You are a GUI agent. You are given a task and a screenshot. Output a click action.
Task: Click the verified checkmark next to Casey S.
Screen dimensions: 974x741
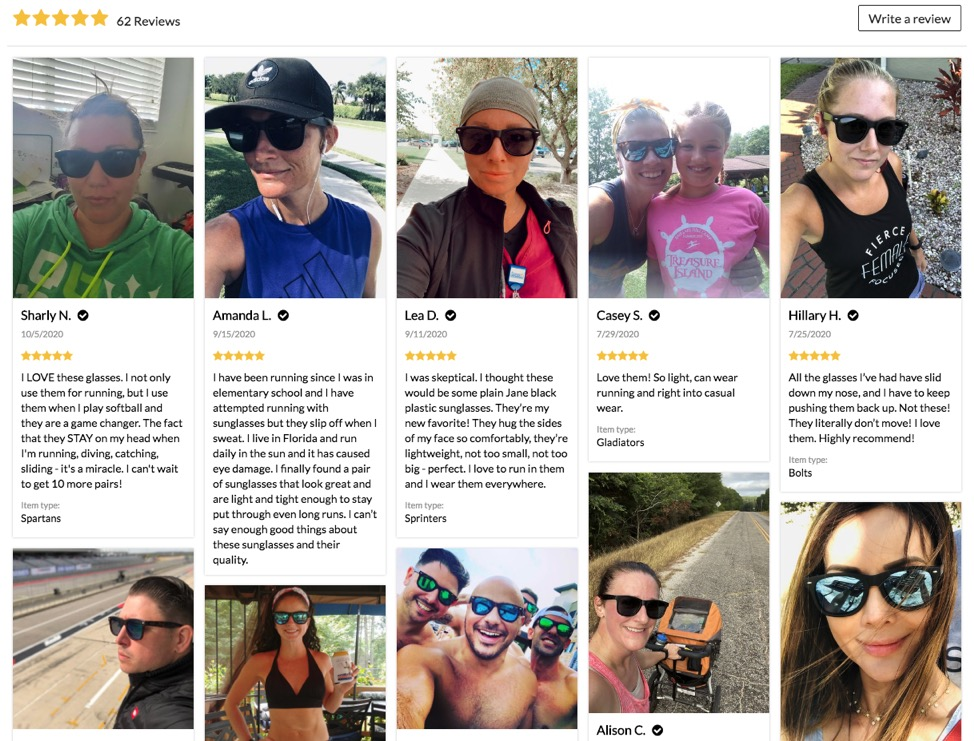(654, 316)
